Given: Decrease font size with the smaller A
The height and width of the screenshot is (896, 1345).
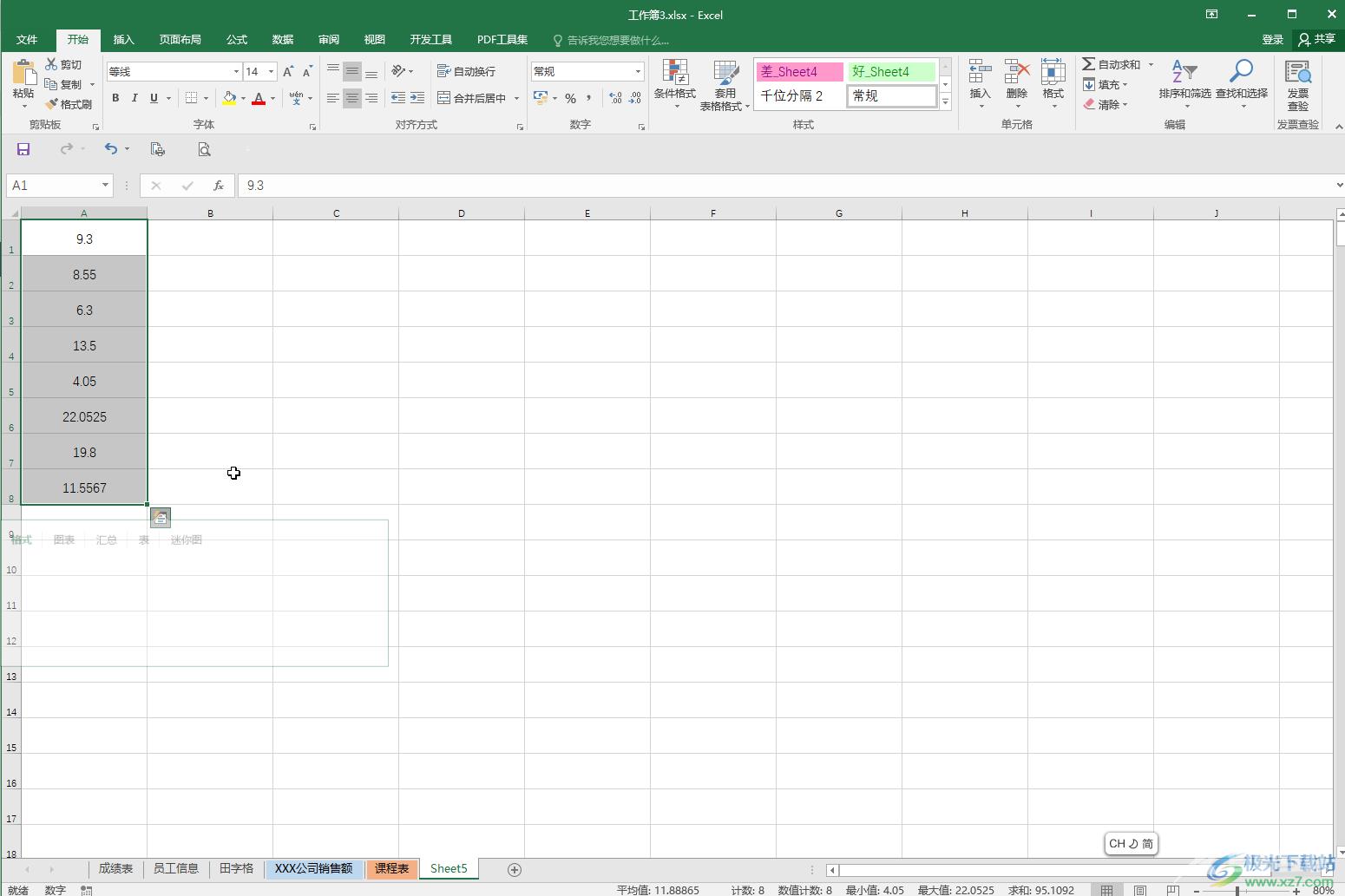Looking at the screenshot, I should (x=307, y=71).
